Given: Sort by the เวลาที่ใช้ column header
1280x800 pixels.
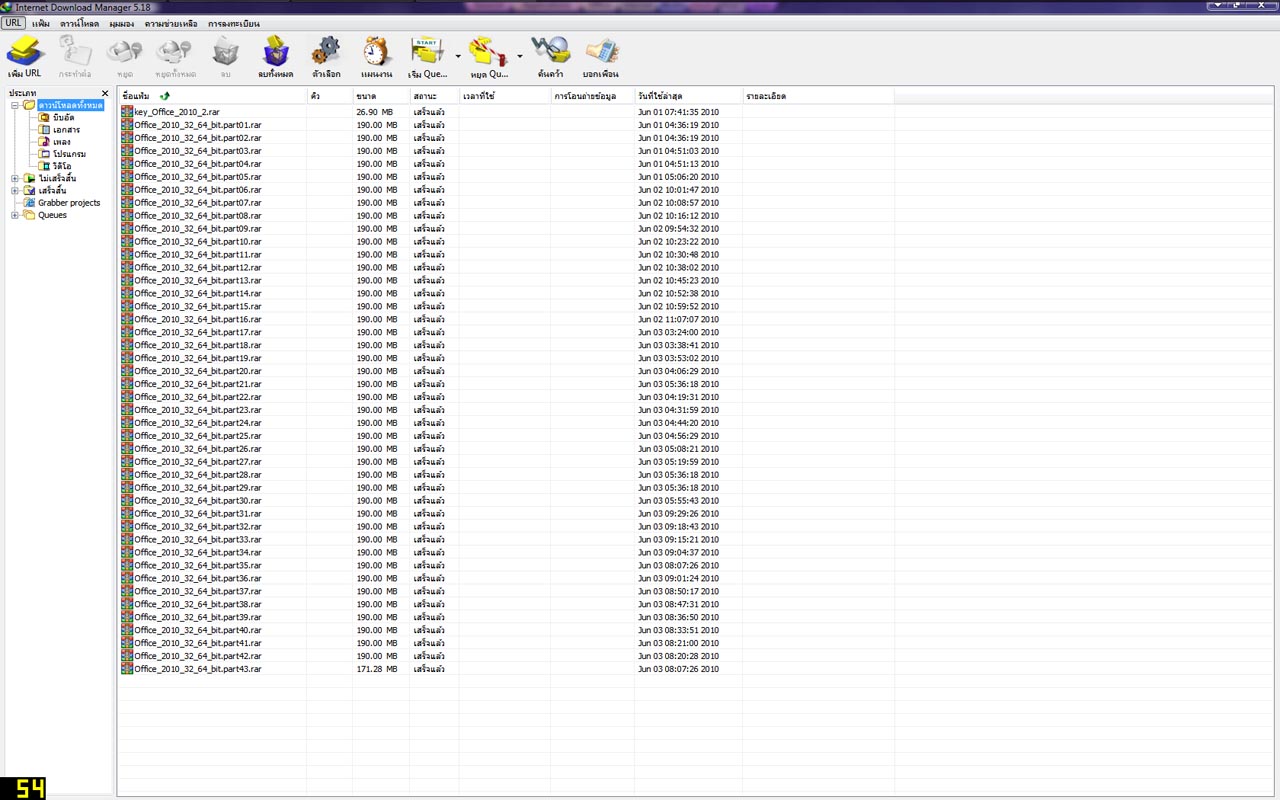Looking at the screenshot, I should pos(505,96).
